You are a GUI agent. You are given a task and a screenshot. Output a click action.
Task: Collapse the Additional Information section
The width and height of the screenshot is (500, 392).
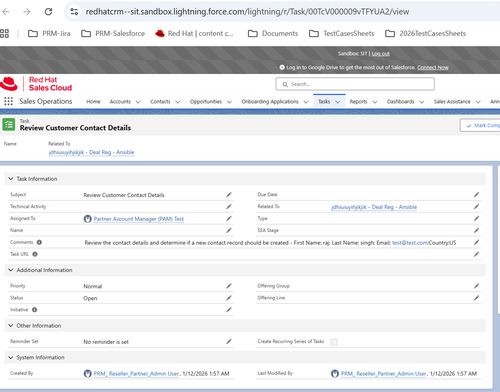click(x=11, y=270)
